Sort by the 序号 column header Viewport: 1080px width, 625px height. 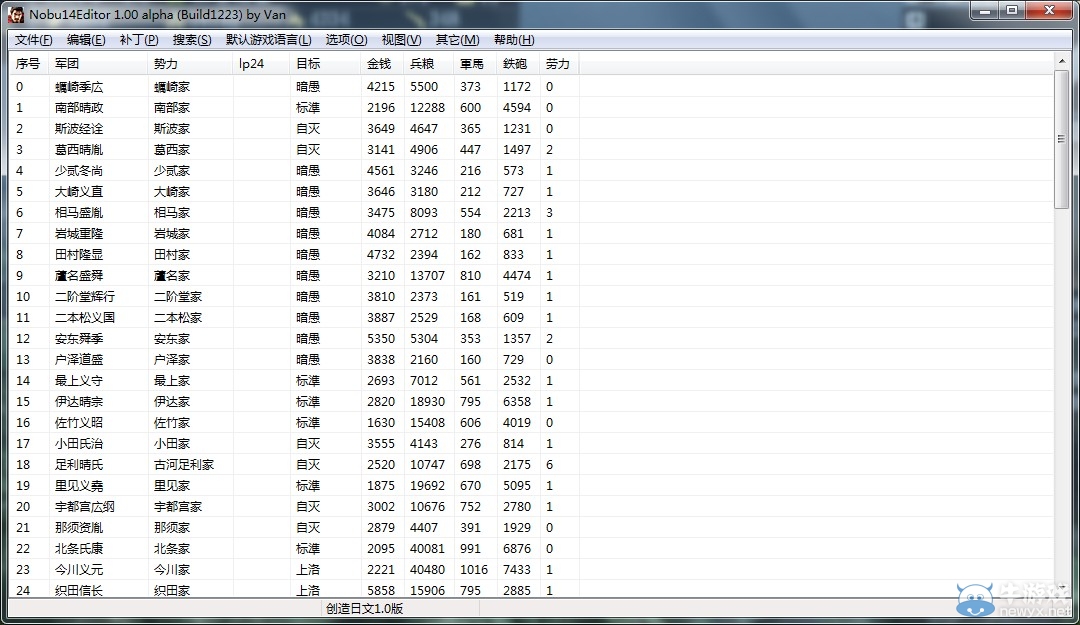pos(29,64)
